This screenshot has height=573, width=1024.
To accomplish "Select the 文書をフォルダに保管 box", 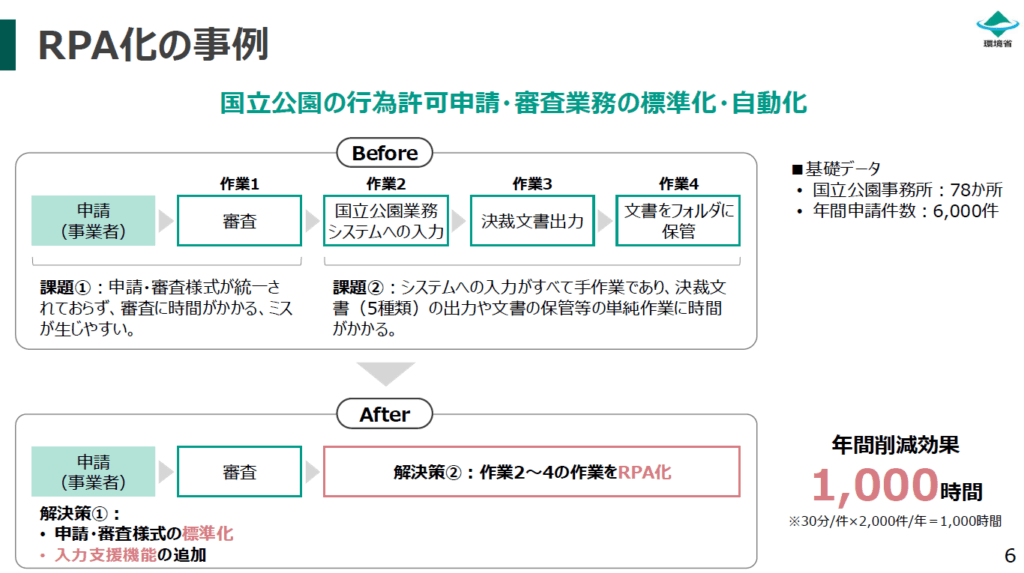I will [678, 221].
